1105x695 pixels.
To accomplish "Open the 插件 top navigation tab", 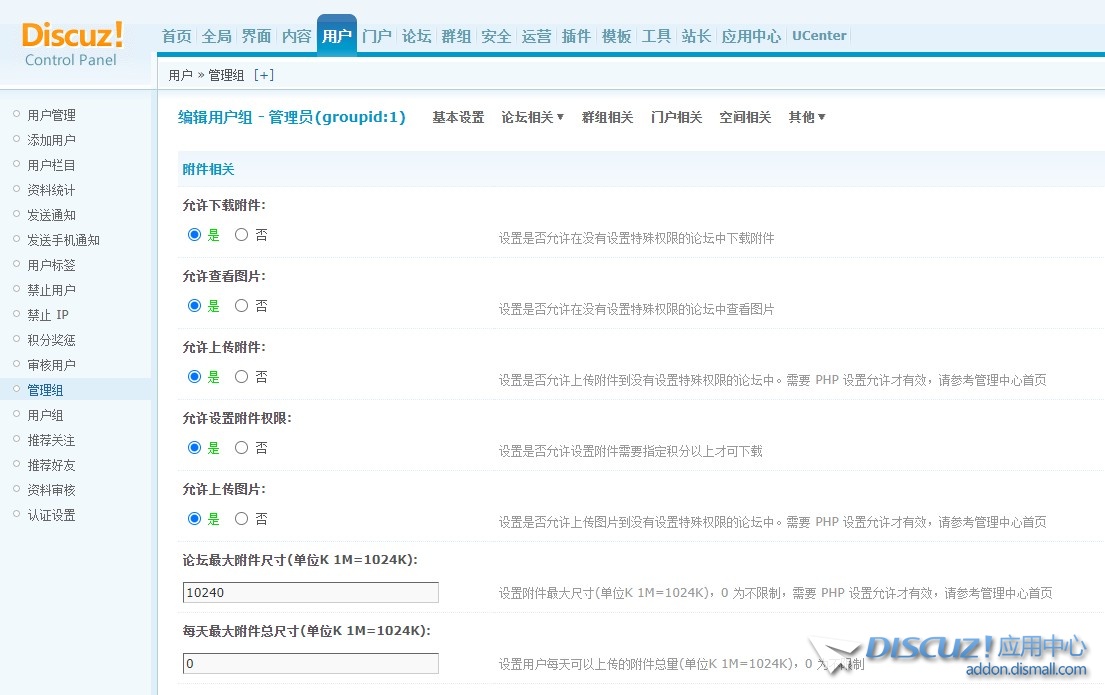I will click(576, 36).
